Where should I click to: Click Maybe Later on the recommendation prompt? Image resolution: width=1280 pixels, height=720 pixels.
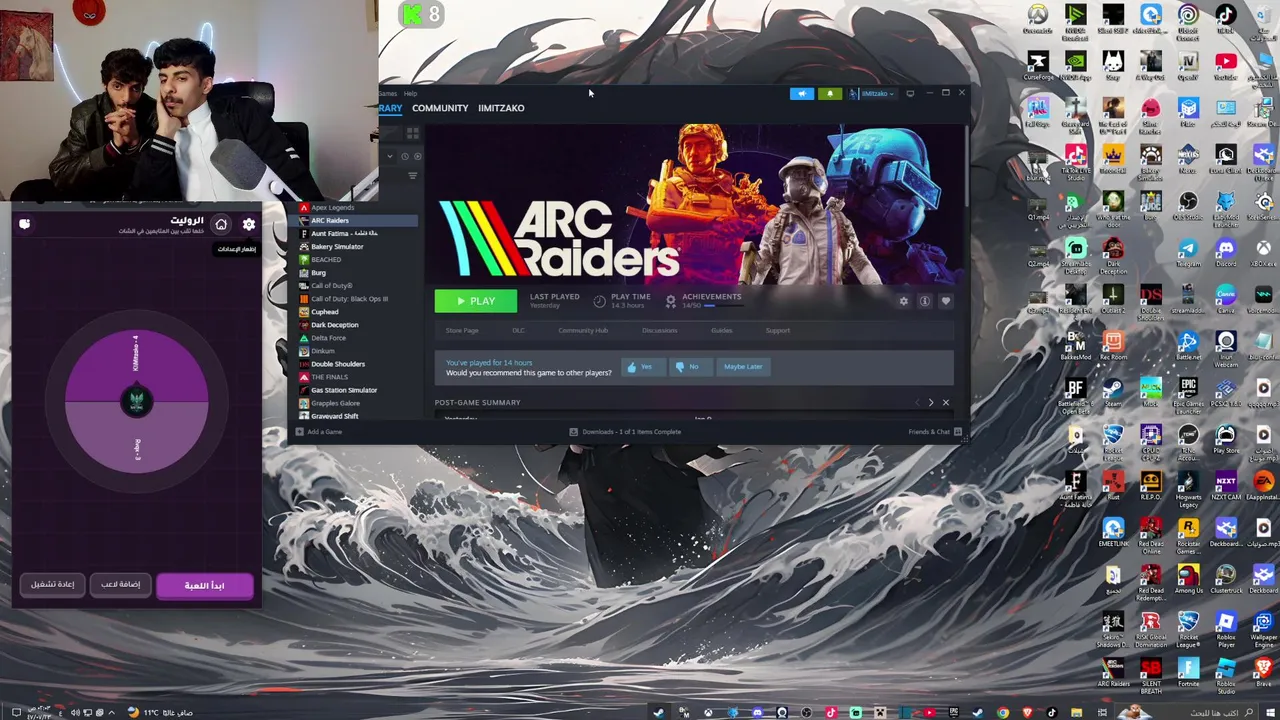pos(743,367)
